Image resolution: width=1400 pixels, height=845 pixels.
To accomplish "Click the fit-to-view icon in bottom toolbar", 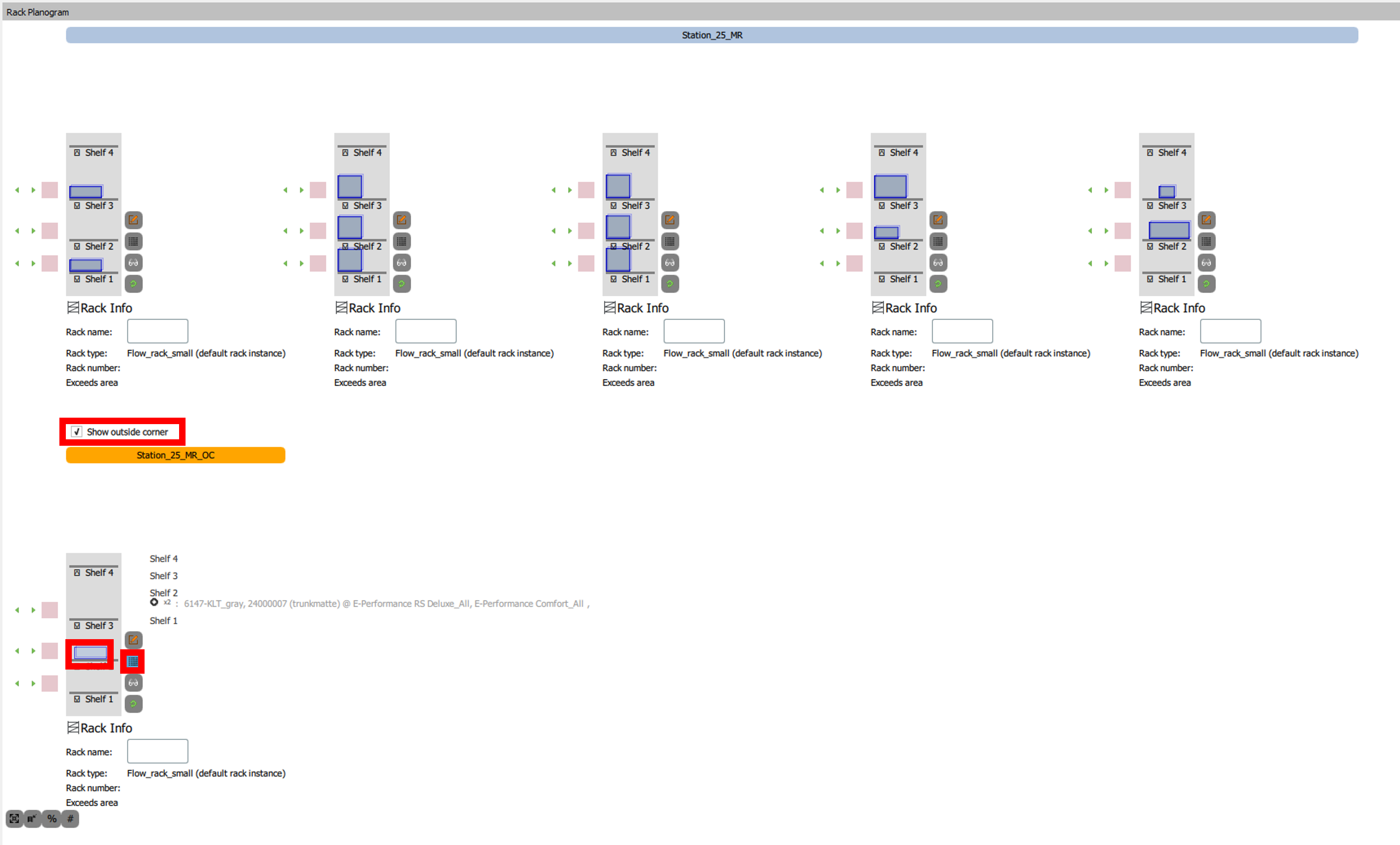I will coord(14,819).
